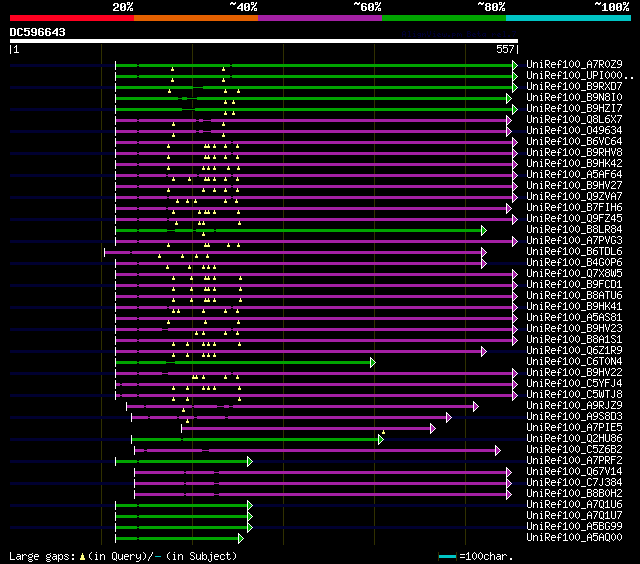Click the orange ~40% identity legend segment
640x564 pixels.
point(196,18)
